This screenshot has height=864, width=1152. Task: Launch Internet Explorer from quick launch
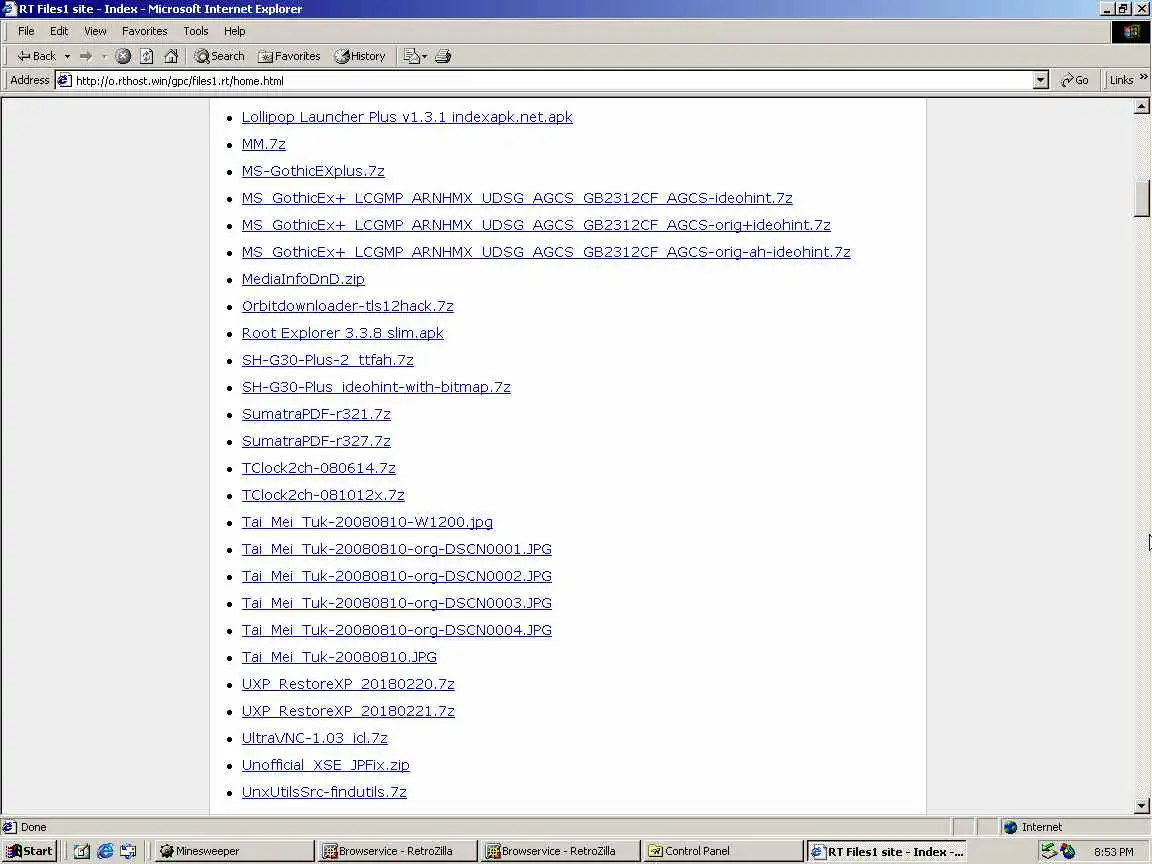pyautogui.click(x=105, y=851)
